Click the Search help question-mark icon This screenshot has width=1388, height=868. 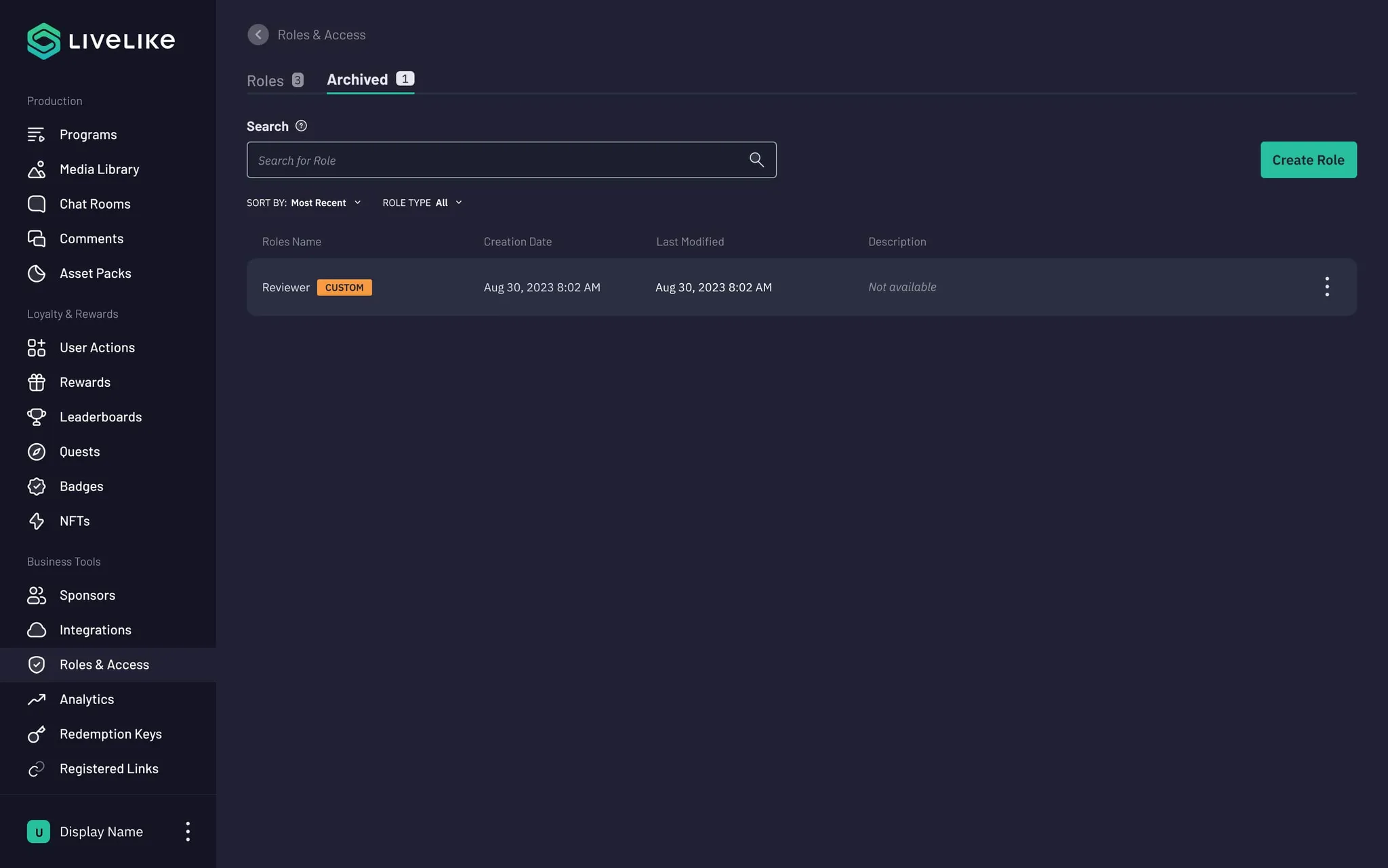tap(302, 126)
